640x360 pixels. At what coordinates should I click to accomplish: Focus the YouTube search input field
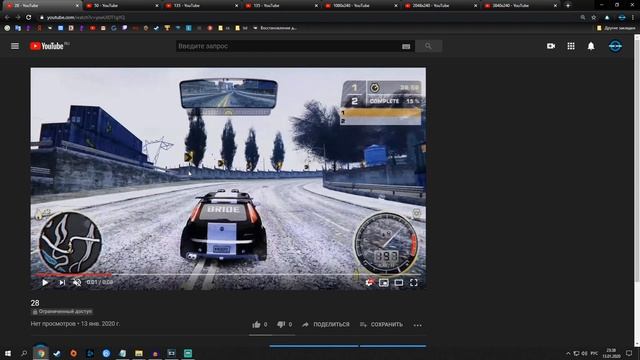point(289,46)
